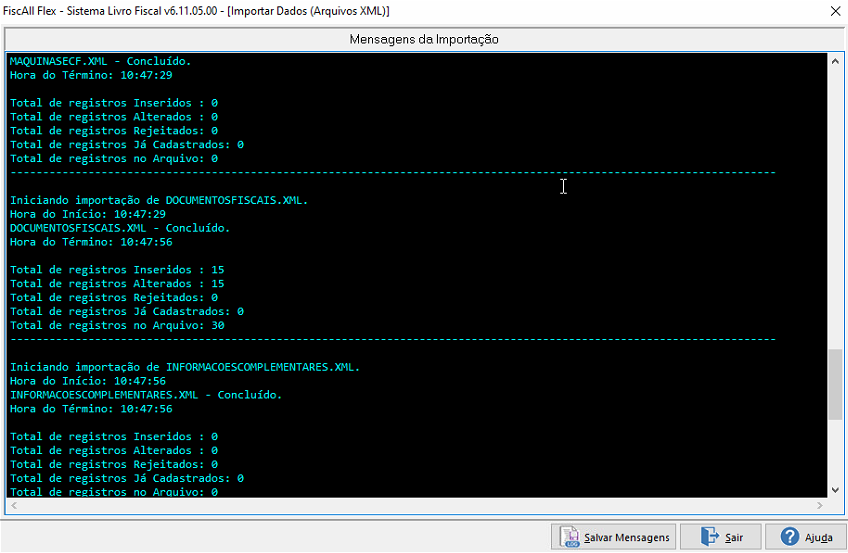Click the vertical scrollbar thumb
The image size is (848, 553).
pos(835,384)
